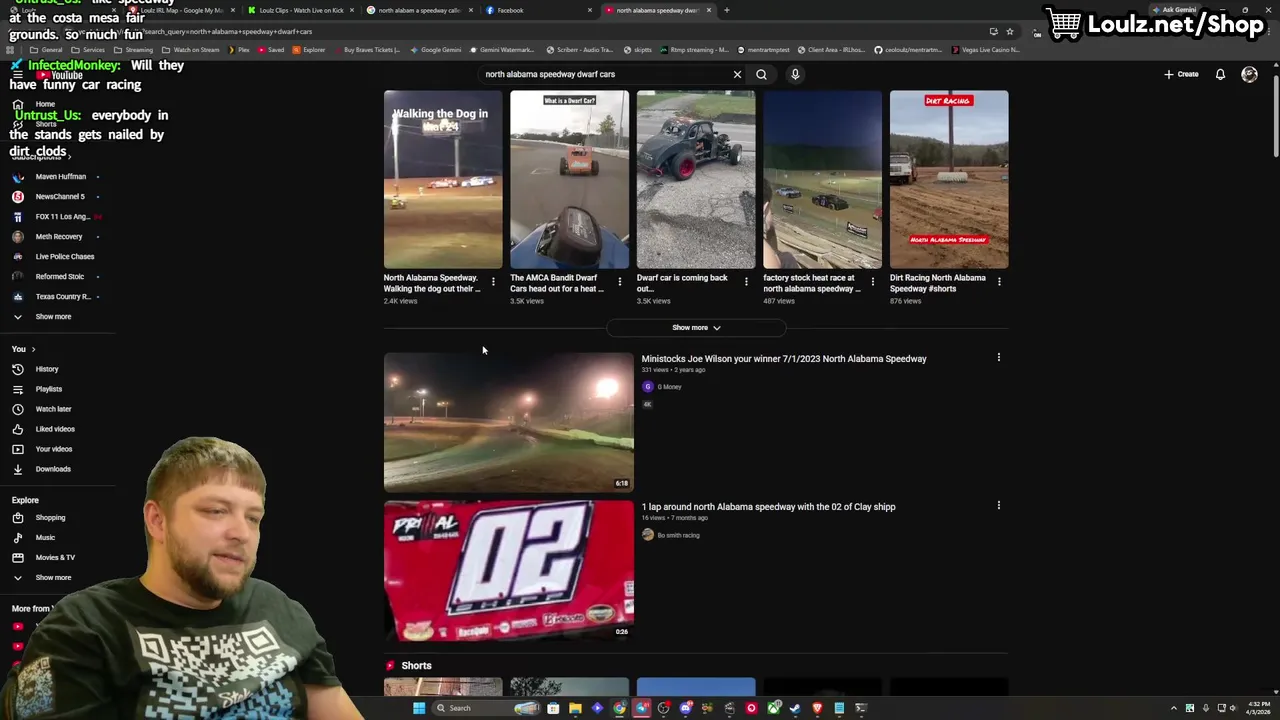Open menu for factory stock heat race Short
The image size is (1280, 720).
point(872,282)
